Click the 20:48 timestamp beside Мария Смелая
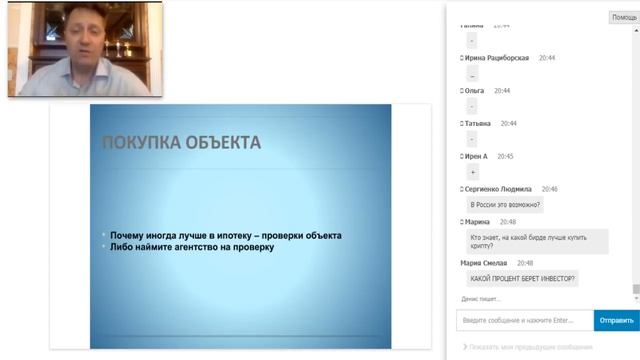640x360 pixels. pos(525,263)
